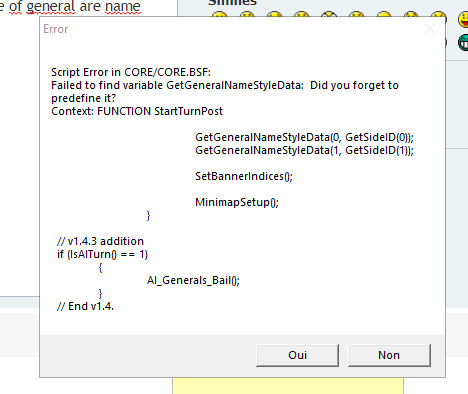Select the green grinning smiley at right edge
Viewport: 468px width, 394px height.
pyautogui.click(x=463, y=43)
